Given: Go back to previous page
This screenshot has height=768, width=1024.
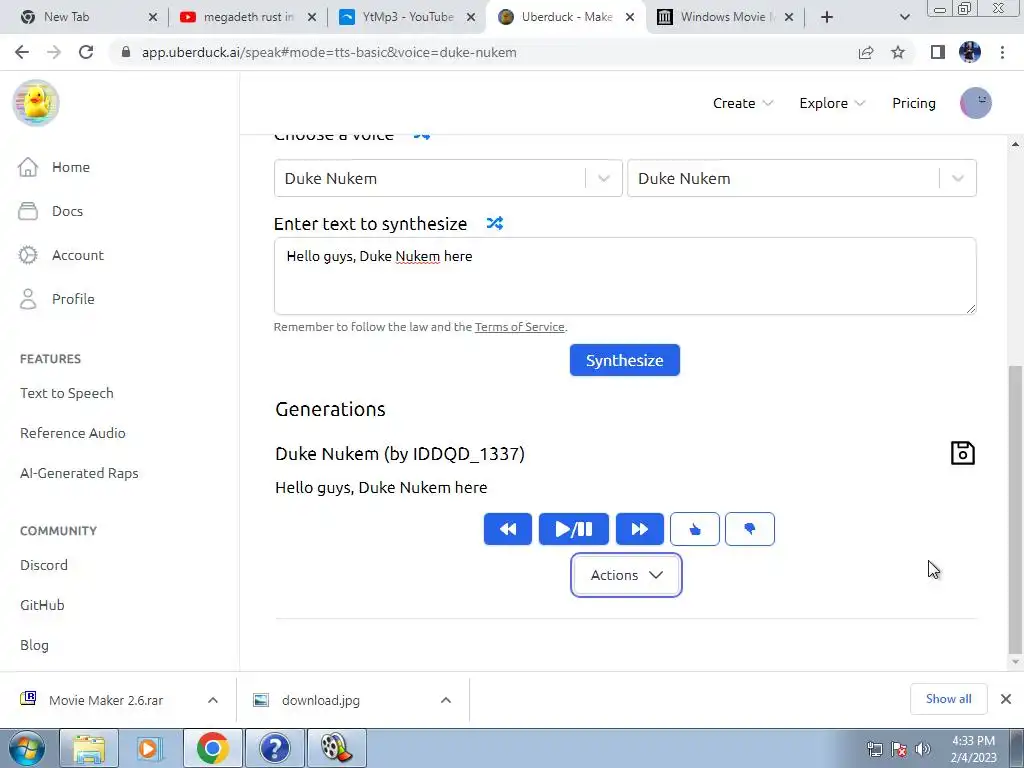Looking at the screenshot, I should click(22, 52).
